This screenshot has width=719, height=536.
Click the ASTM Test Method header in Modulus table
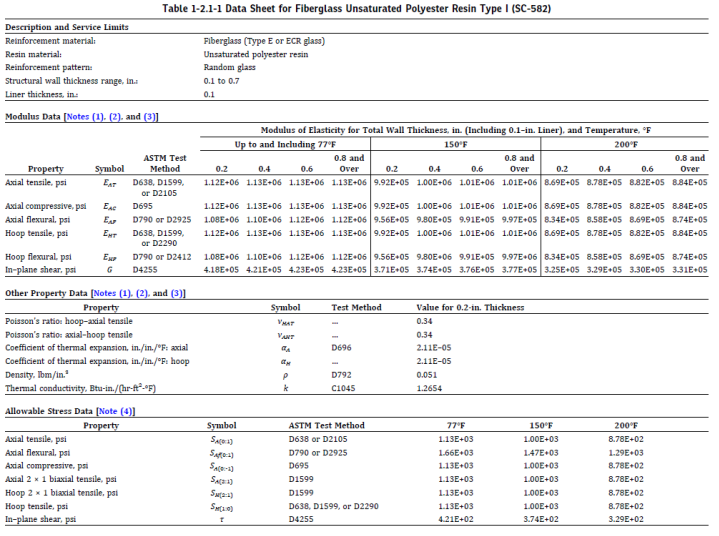164,163
